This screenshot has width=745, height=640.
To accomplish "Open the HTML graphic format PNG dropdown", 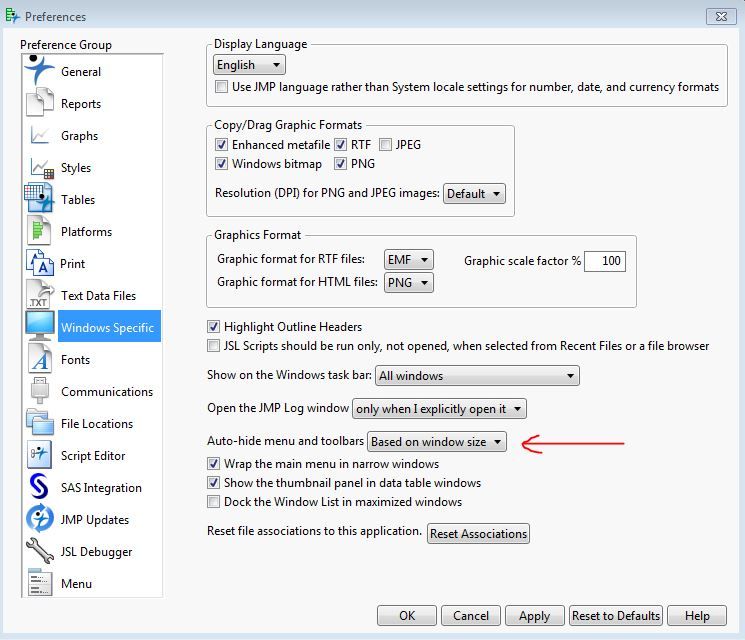I will pos(409,283).
